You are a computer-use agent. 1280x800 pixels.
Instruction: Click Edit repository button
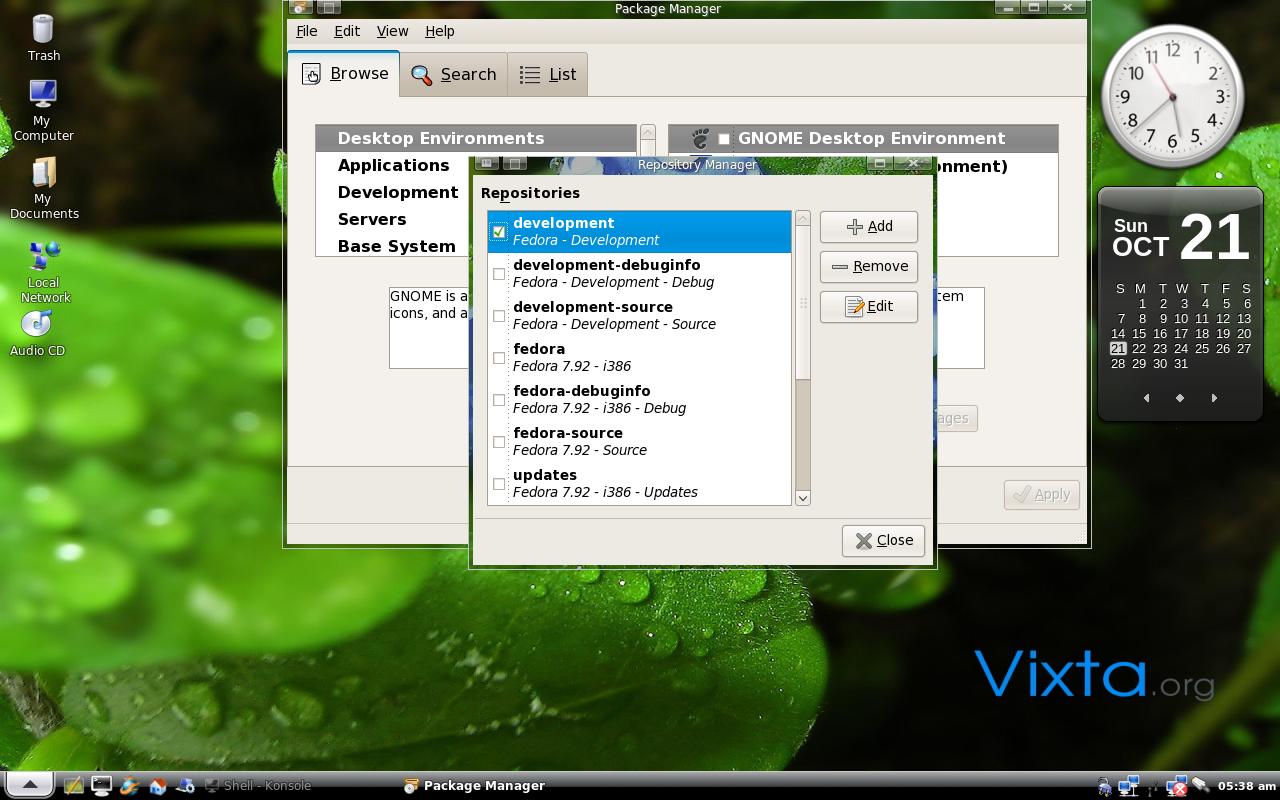(869, 306)
